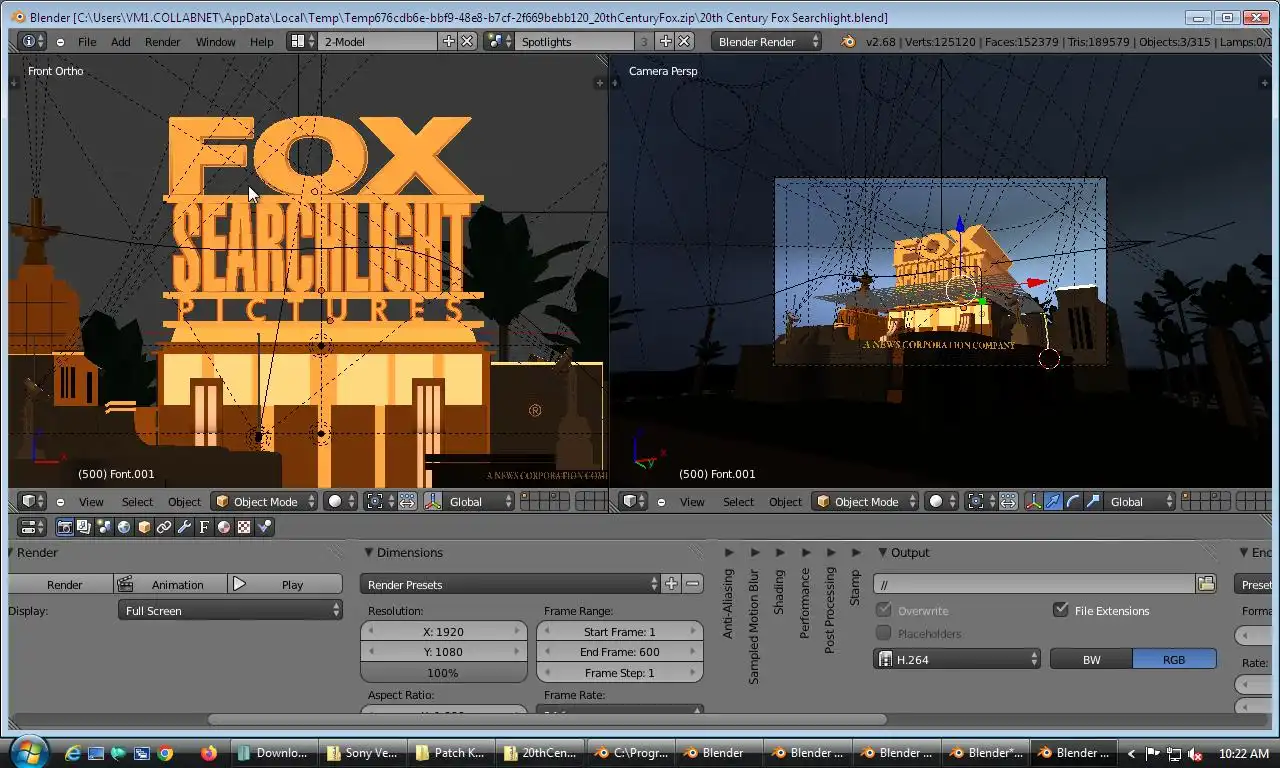Open the Render menu in header
Image resolution: width=1280 pixels, height=768 pixels.
pyautogui.click(x=162, y=41)
